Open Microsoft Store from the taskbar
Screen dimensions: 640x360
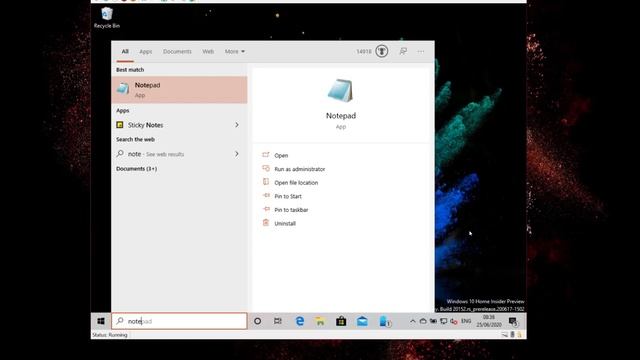[x=341, y=321]
